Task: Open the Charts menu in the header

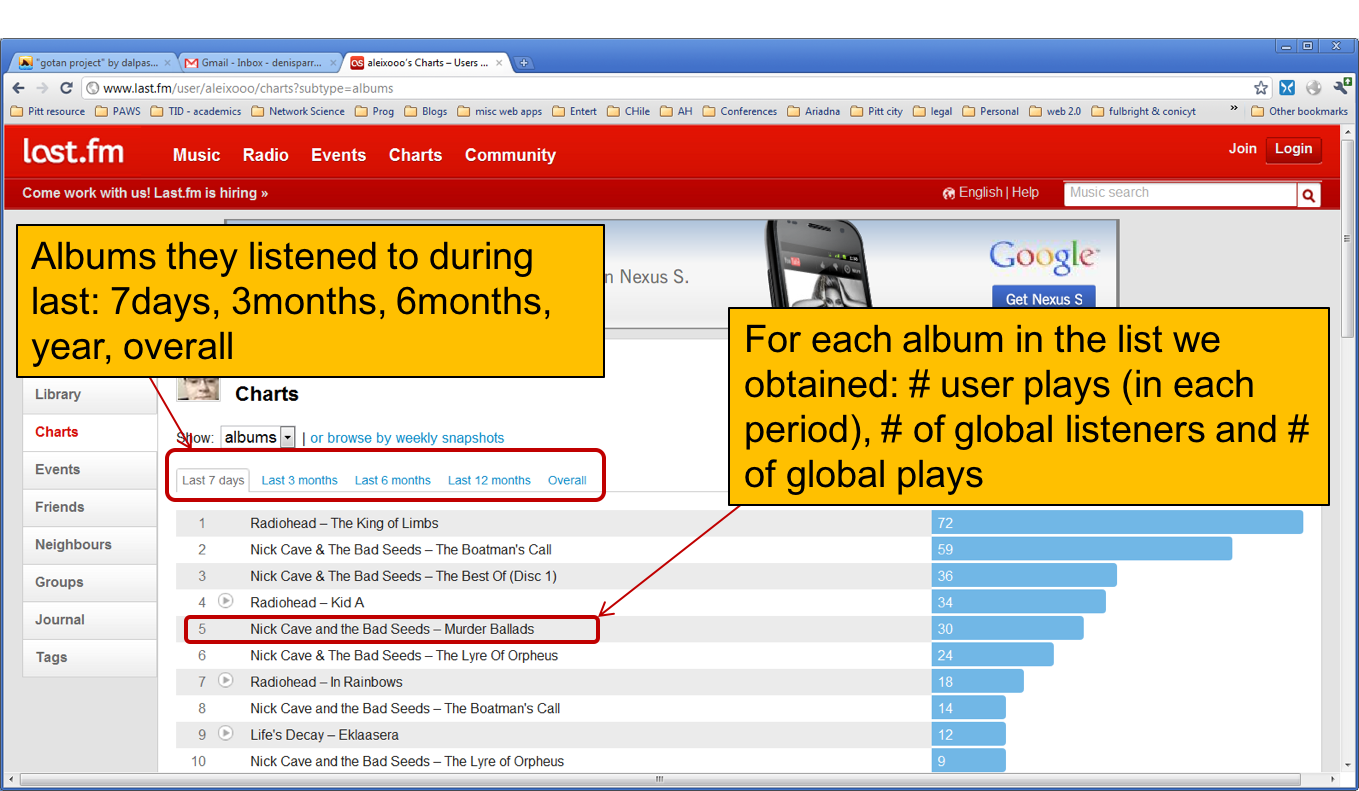Action: tap(415, 155)
